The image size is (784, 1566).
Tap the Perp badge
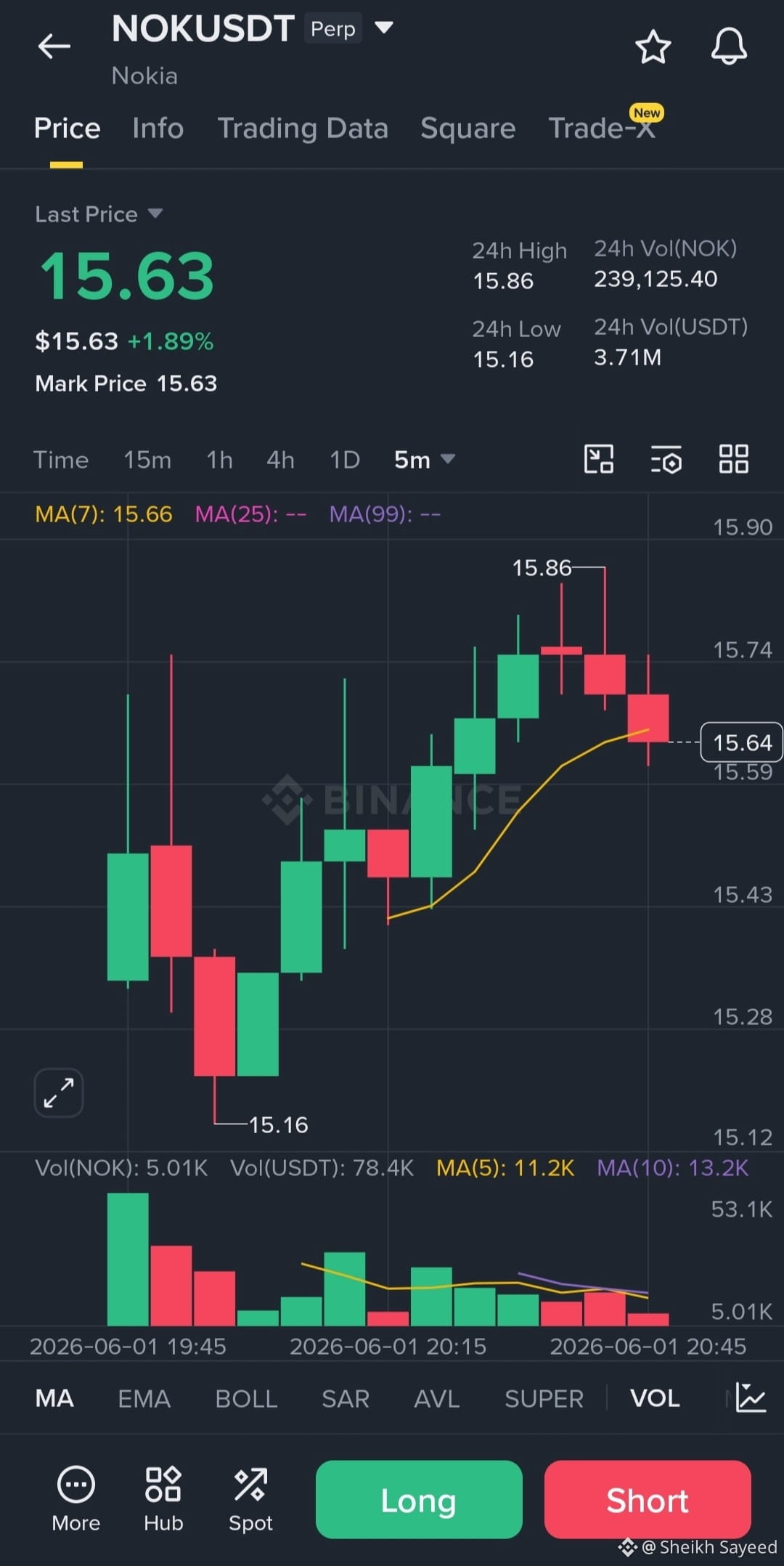[333, 29]
